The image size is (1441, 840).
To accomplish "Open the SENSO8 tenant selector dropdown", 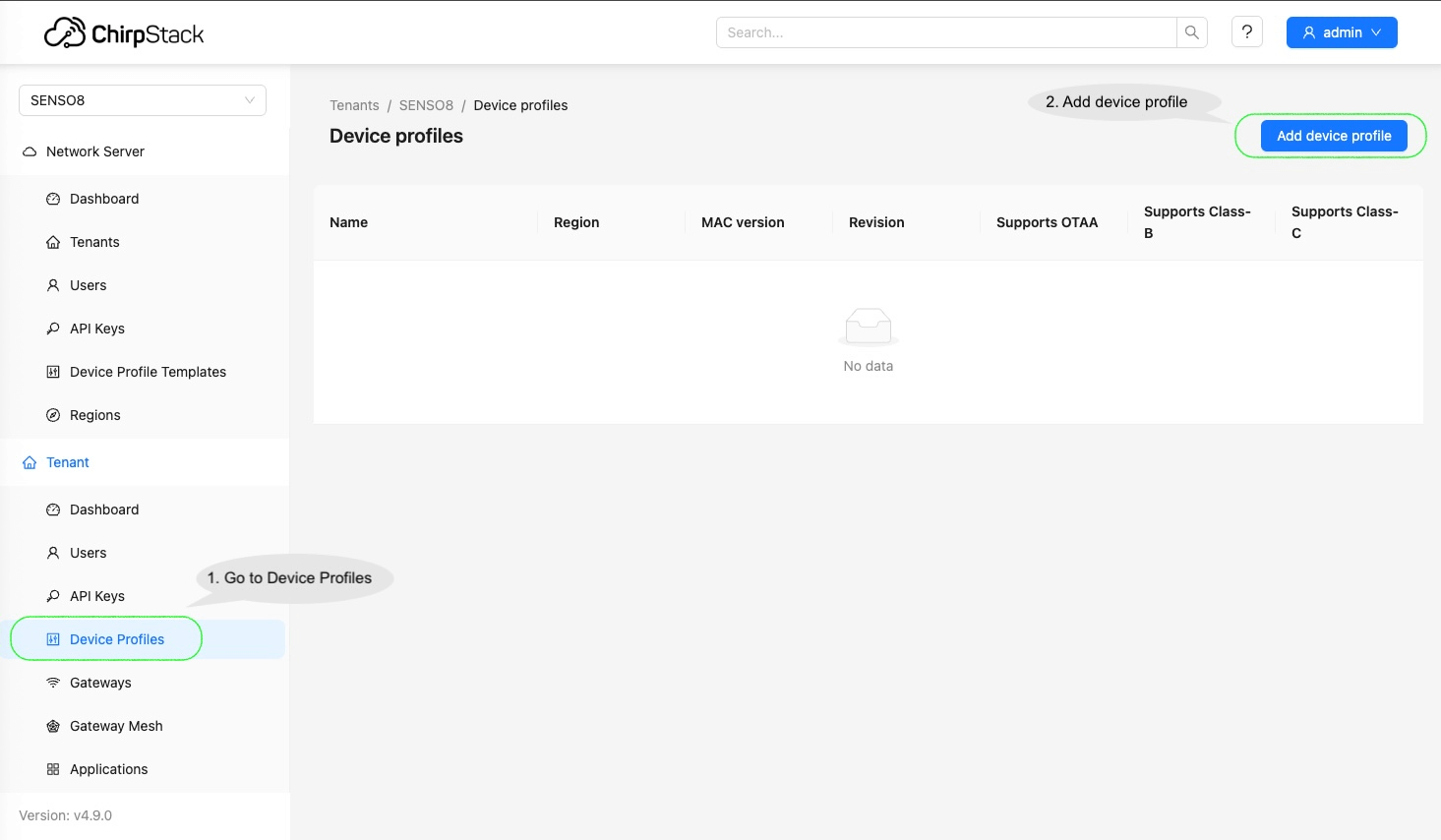I will (143, 100).
